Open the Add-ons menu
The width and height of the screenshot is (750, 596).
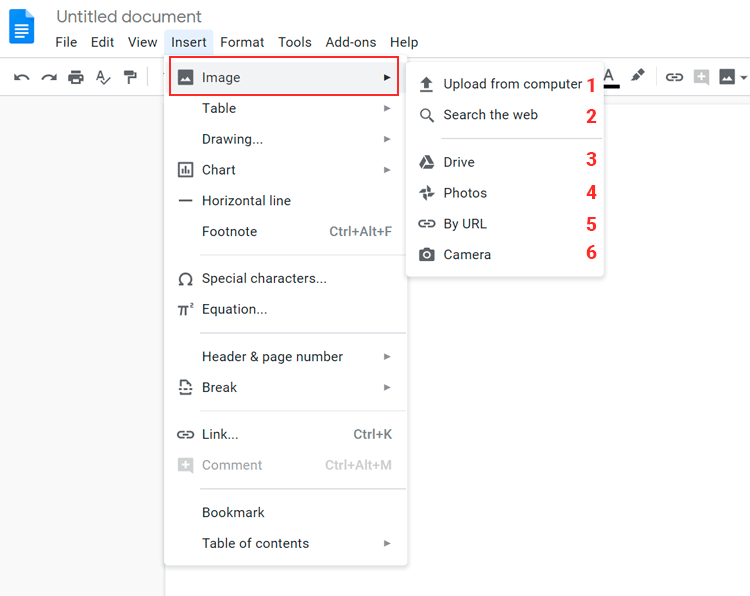pos(351,42)
